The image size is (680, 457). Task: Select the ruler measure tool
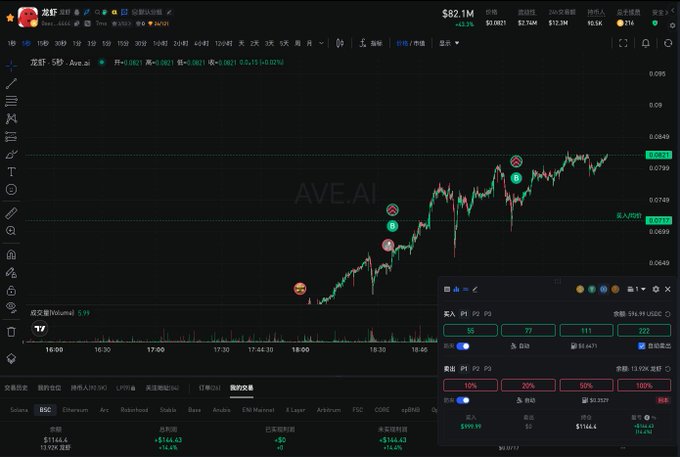(11, 213)
